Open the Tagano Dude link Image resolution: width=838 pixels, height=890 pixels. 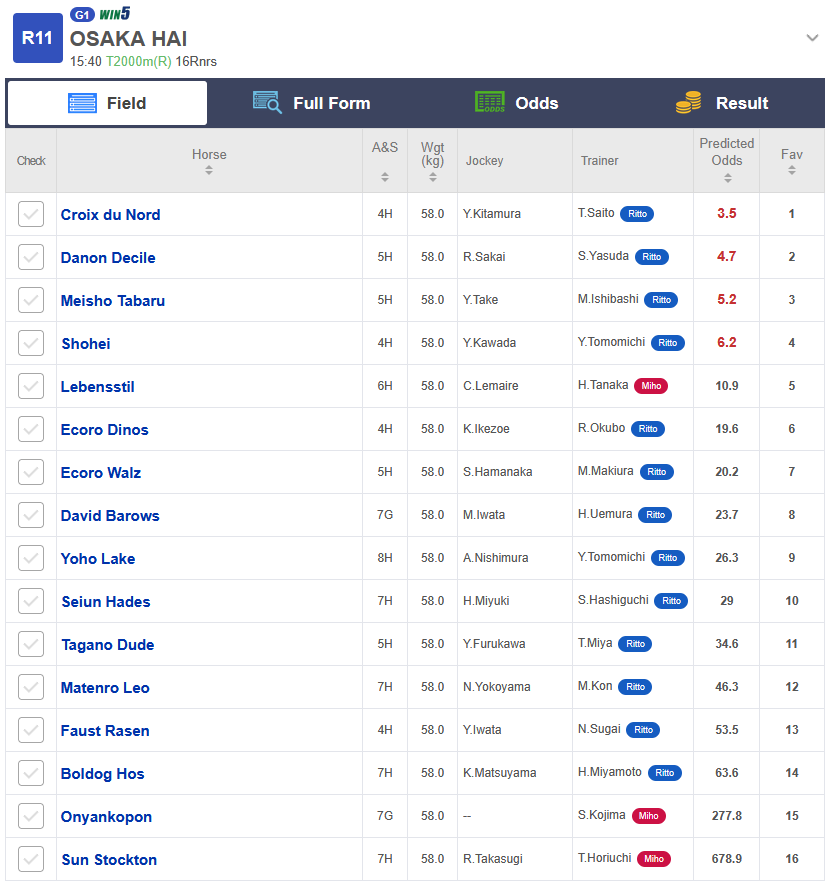pos(108,645)
